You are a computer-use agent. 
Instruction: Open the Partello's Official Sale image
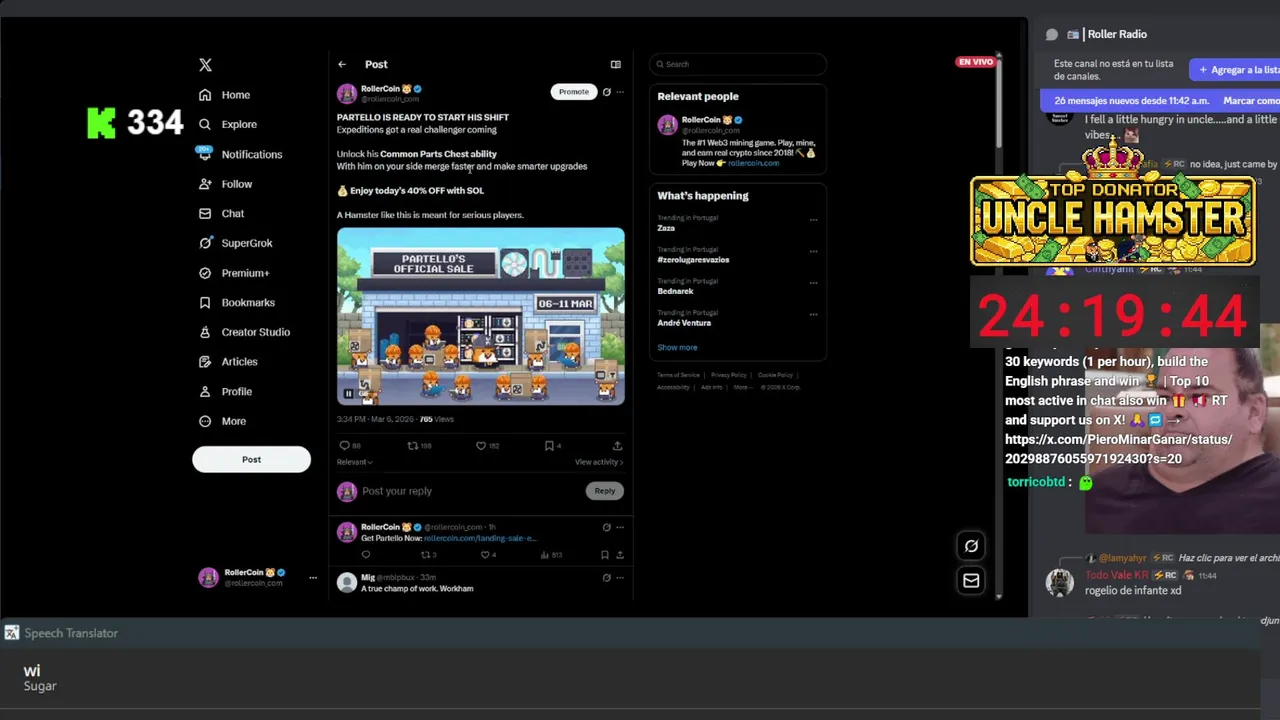(x=481, y=316)
